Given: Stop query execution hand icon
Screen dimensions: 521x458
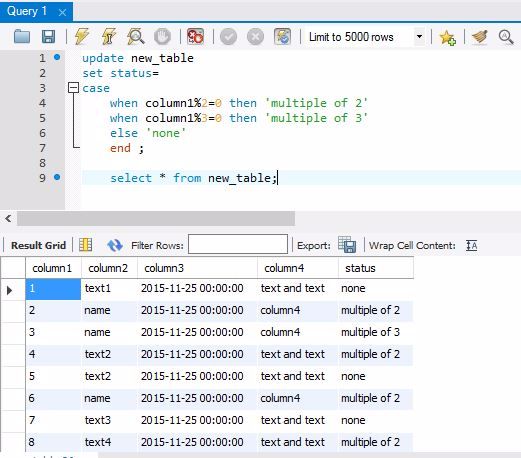Looking at the screenshot, I should (x=162, y=36).
